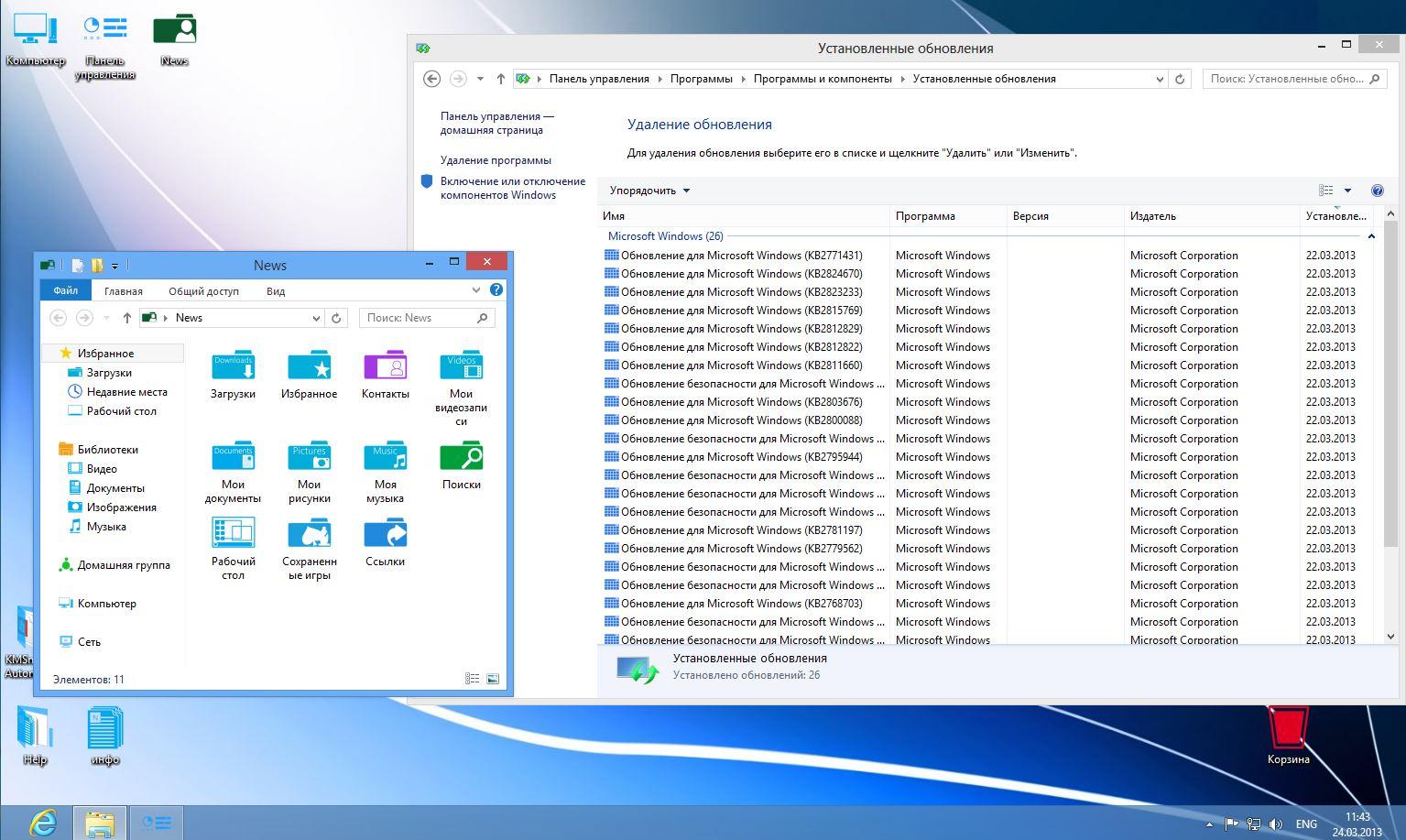Switch to large thumbnails view in News
Screen dimensions: 1406x840
(x=493, y=679)
